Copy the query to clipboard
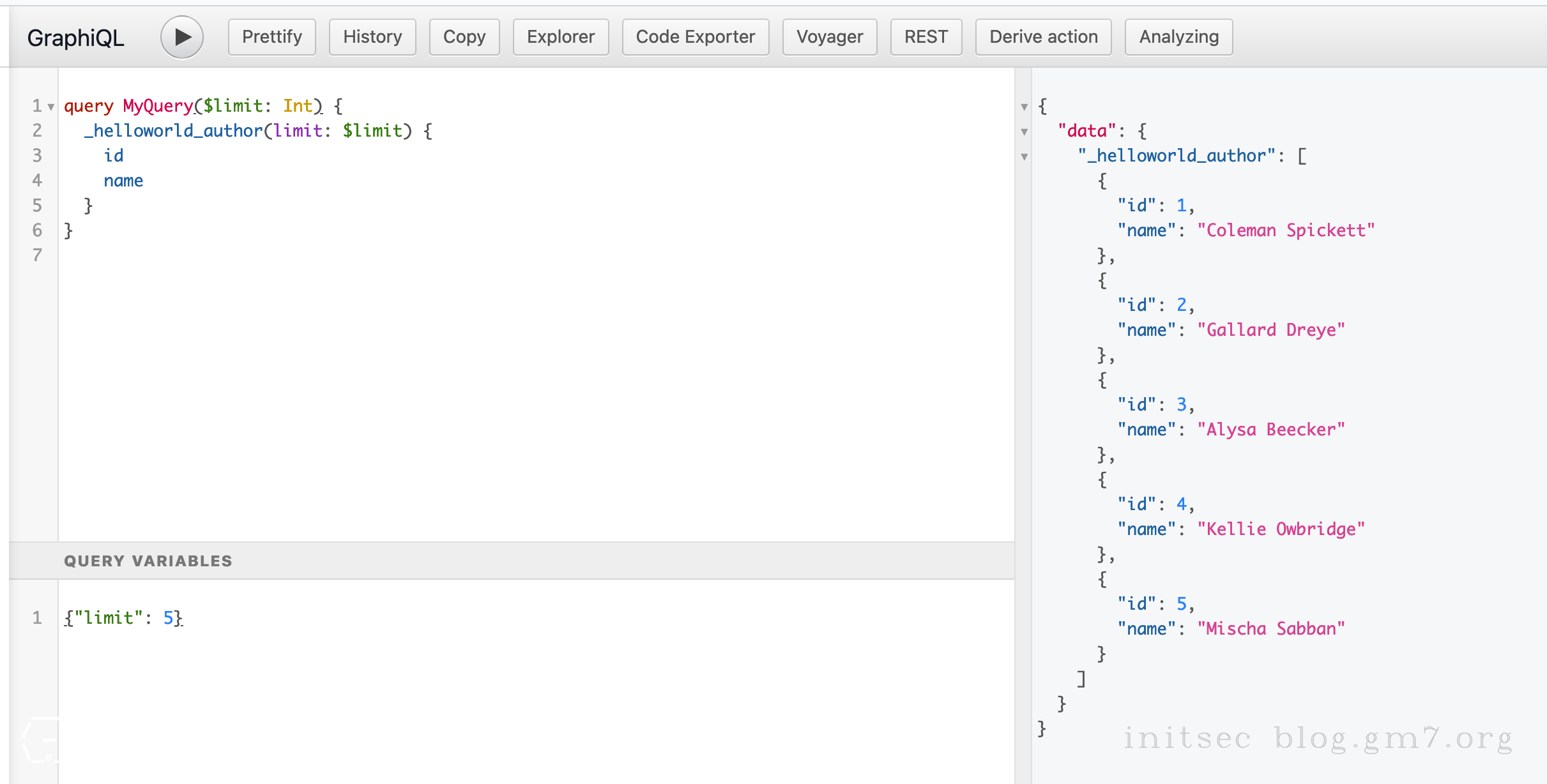 464,37
